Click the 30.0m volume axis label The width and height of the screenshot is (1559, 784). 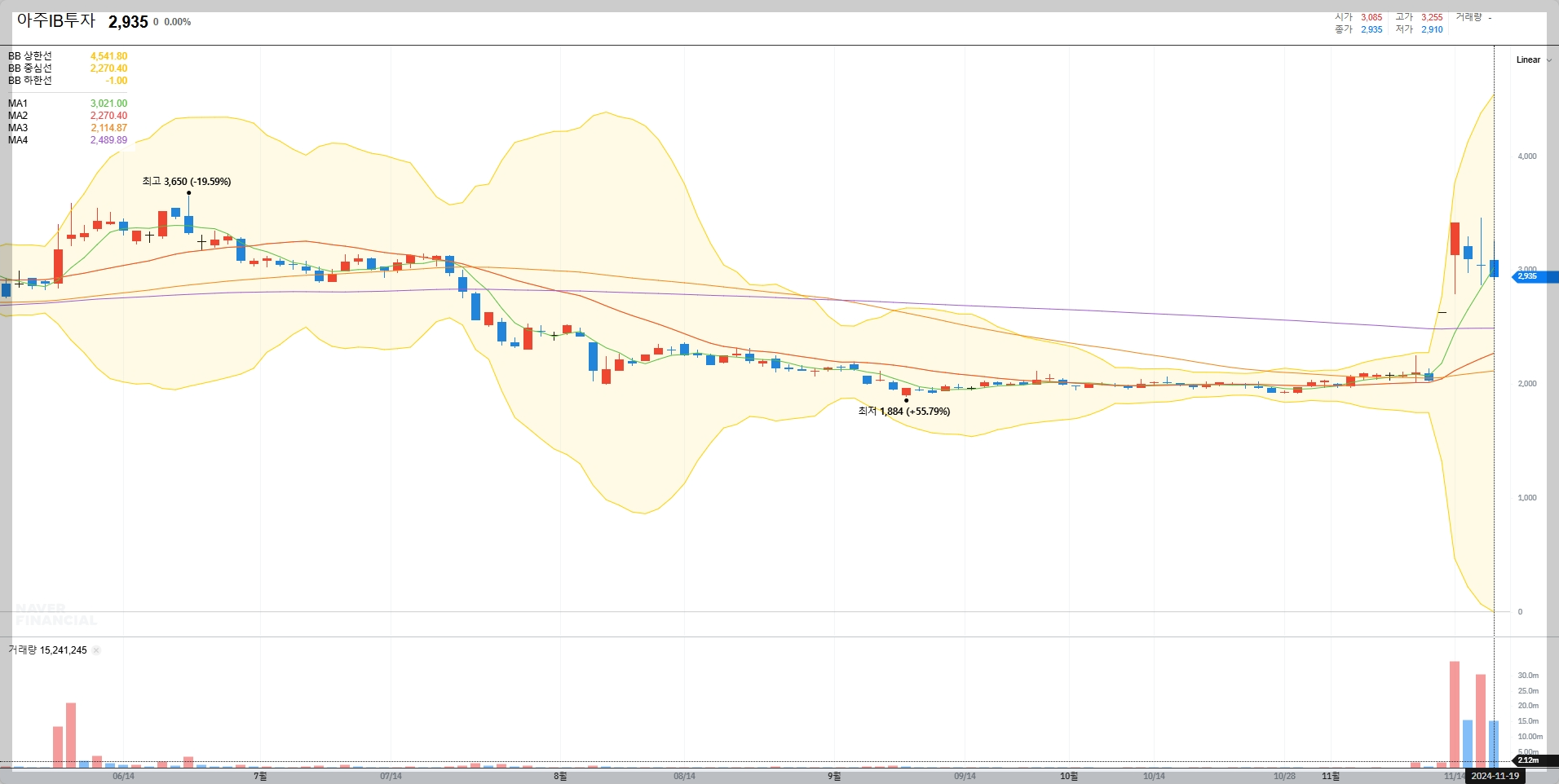pyautogui.click(x=1528, y=676)
